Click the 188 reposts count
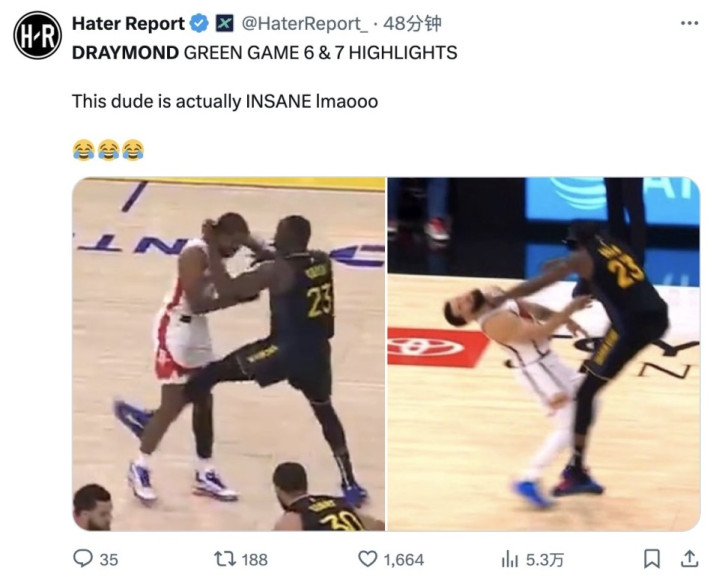The height and width of the screenshot is (580, 719). [254, 559]
